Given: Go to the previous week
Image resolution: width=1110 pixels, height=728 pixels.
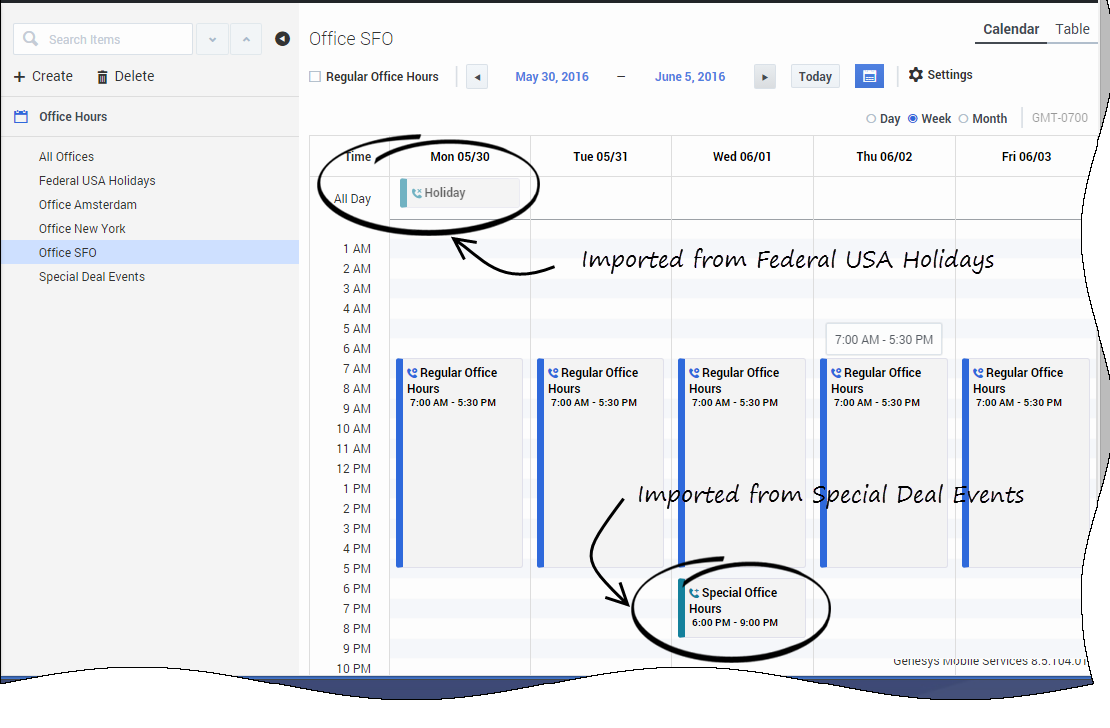Looking at the screenshot, I should (x=477, y=76).
